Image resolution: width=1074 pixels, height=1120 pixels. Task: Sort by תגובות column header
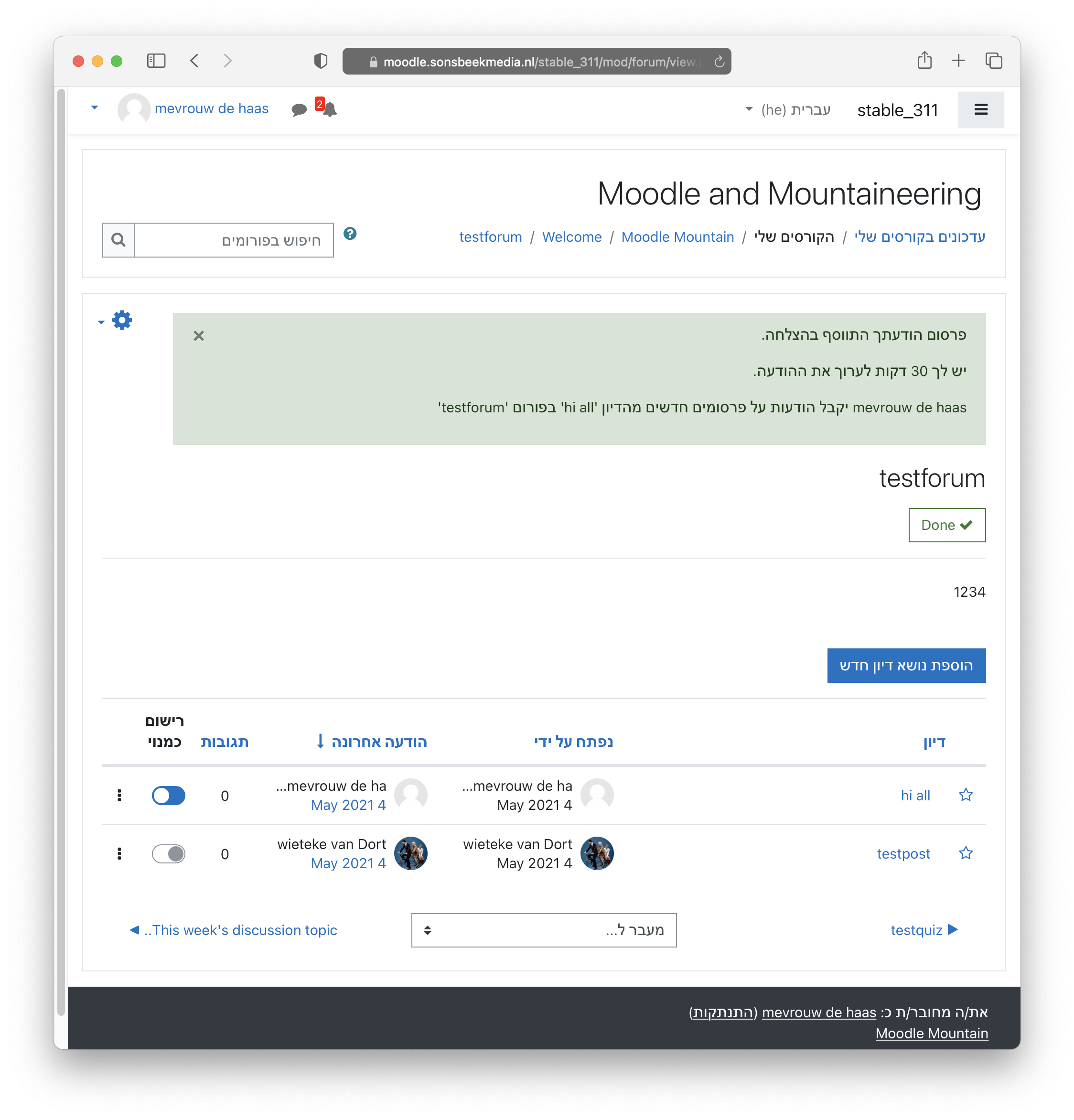(224, 741)
